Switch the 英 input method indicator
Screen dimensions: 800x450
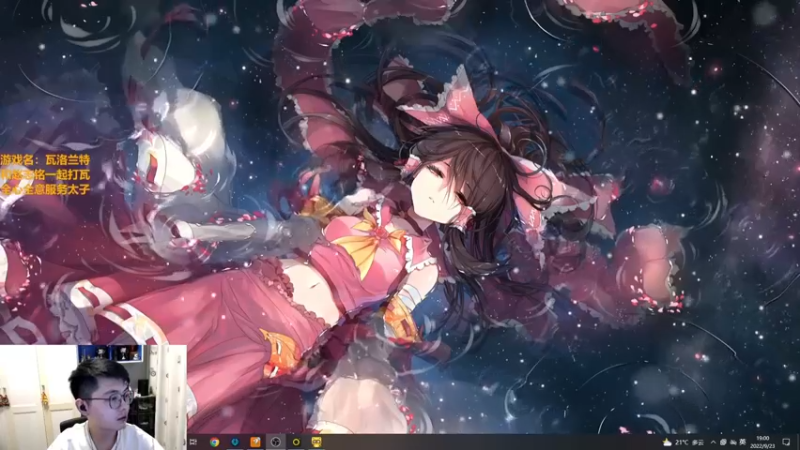(x=743, y=442)
